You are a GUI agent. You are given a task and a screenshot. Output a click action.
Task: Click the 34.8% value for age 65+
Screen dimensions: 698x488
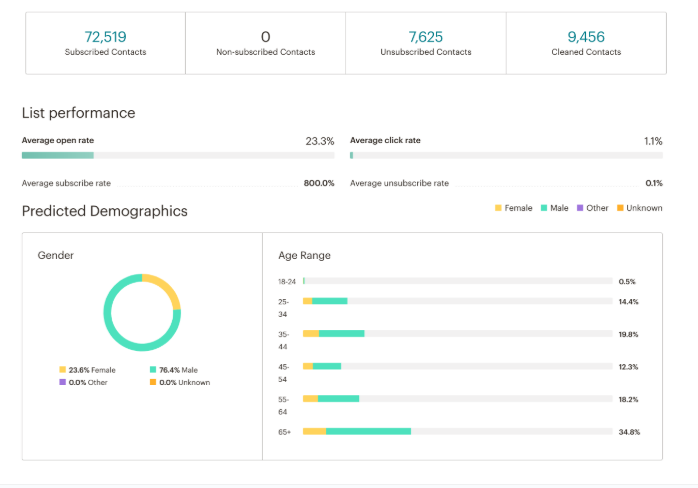click(629, 432)
